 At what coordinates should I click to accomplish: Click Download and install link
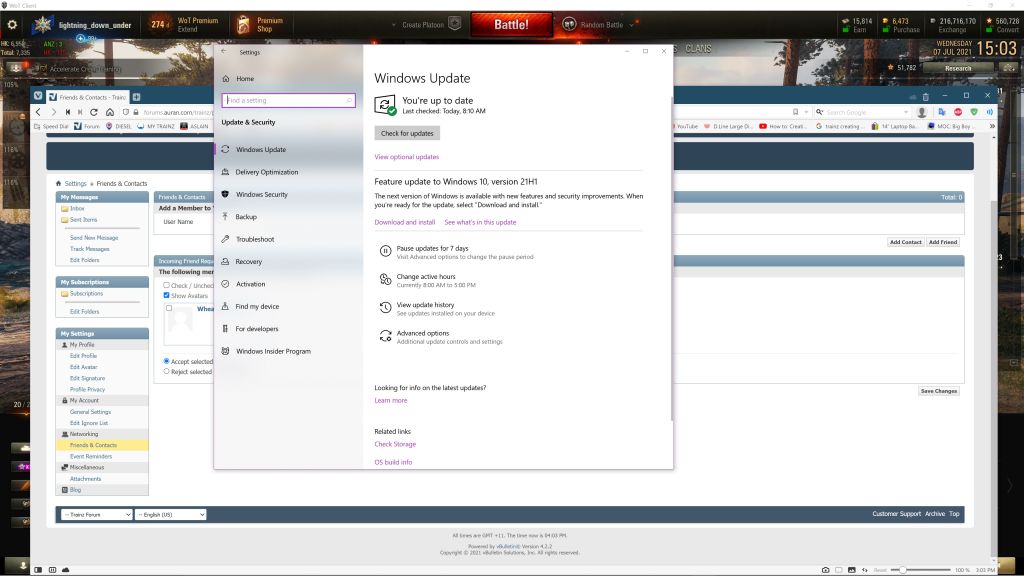(404, 222)
